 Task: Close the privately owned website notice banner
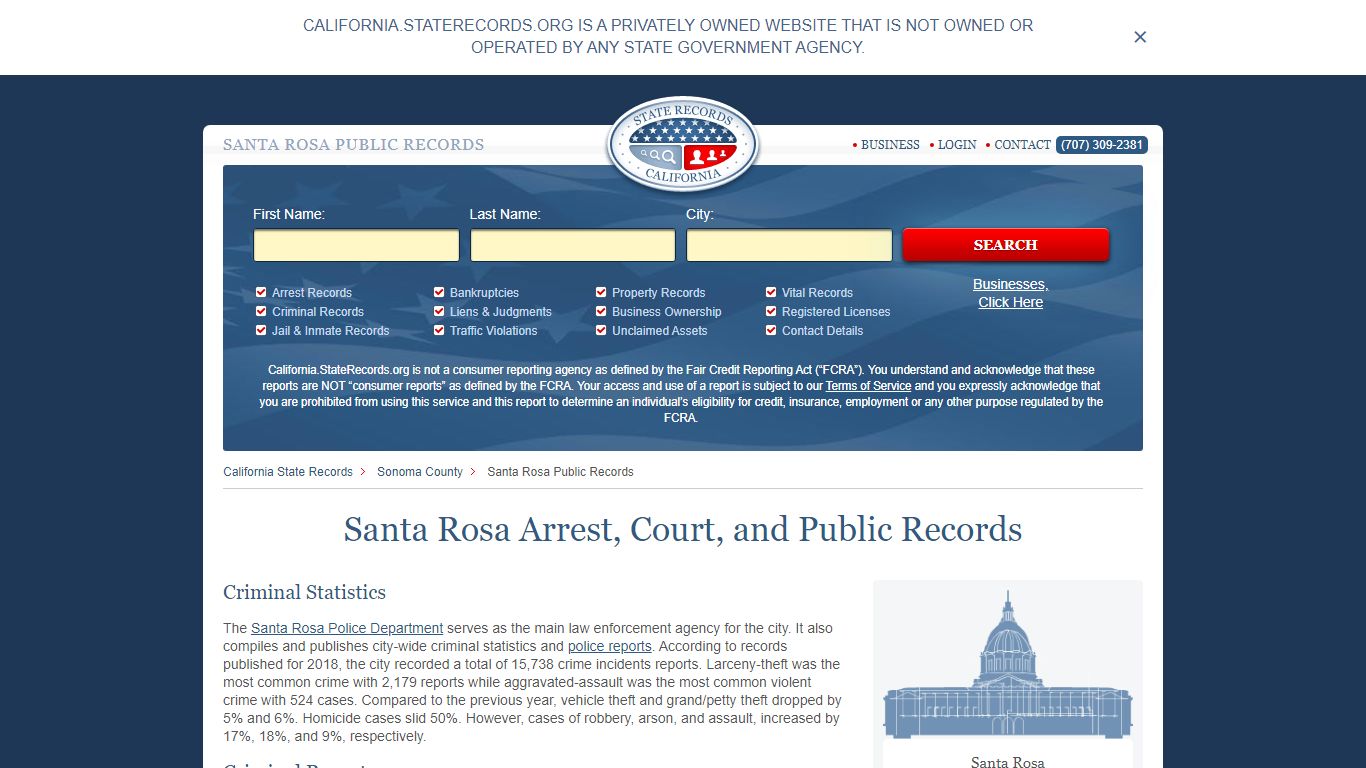click(1140, 37)
